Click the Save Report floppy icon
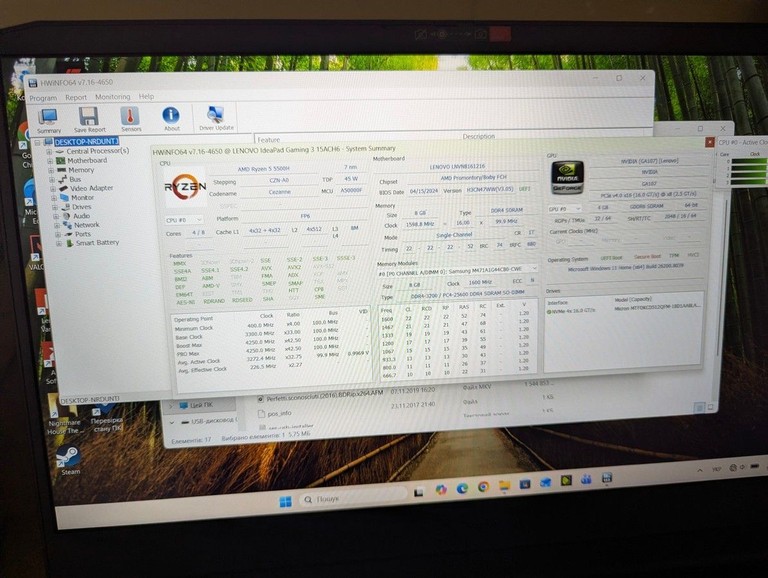768x578 pixels. pyautogui.click(x=89, y=117)
